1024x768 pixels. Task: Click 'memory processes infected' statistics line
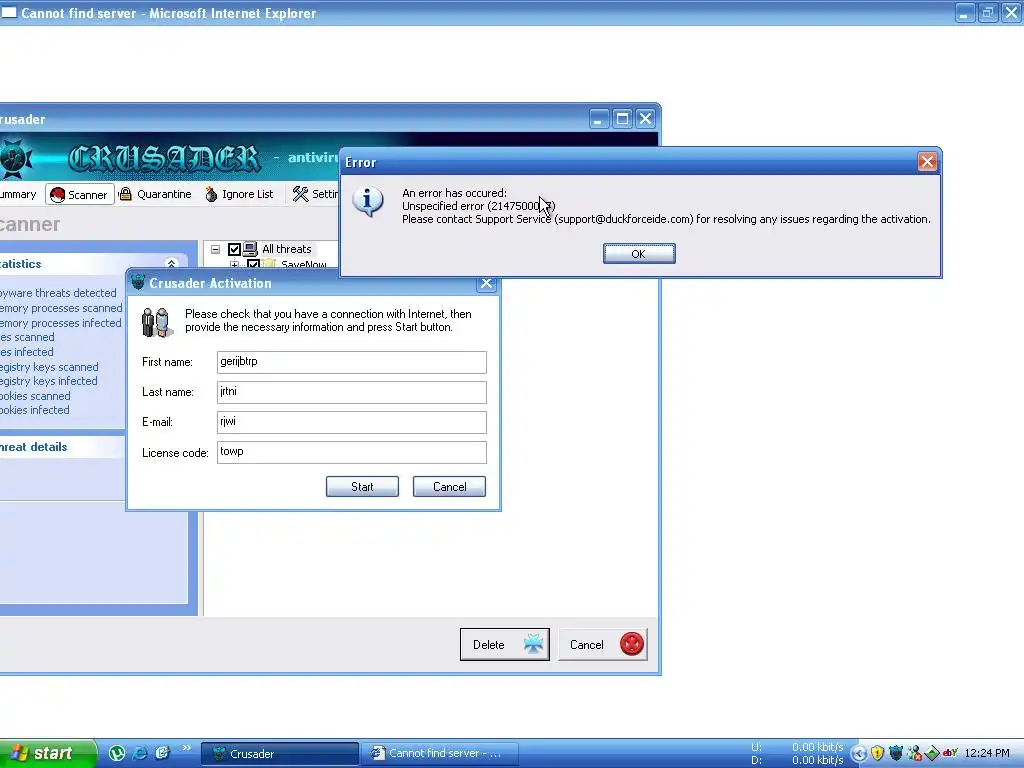click(61, 323)
